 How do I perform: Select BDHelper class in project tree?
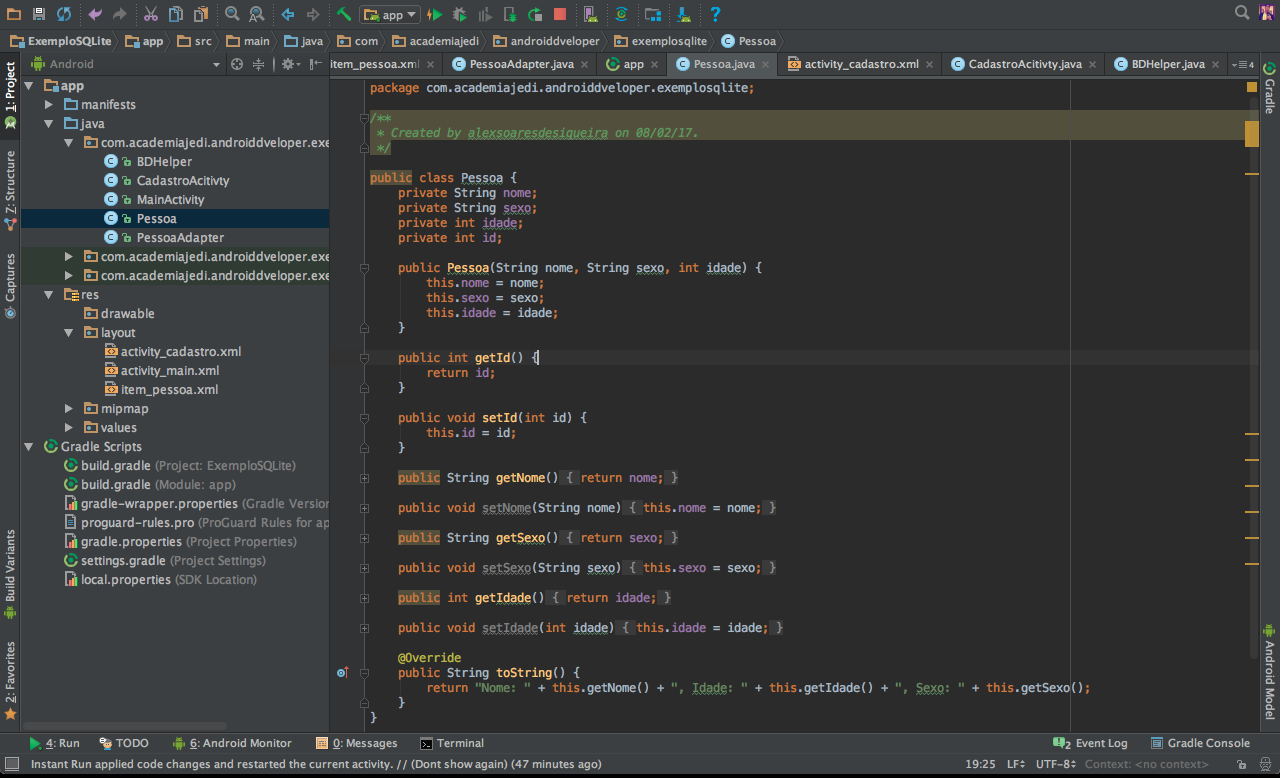tap(164, 162)
